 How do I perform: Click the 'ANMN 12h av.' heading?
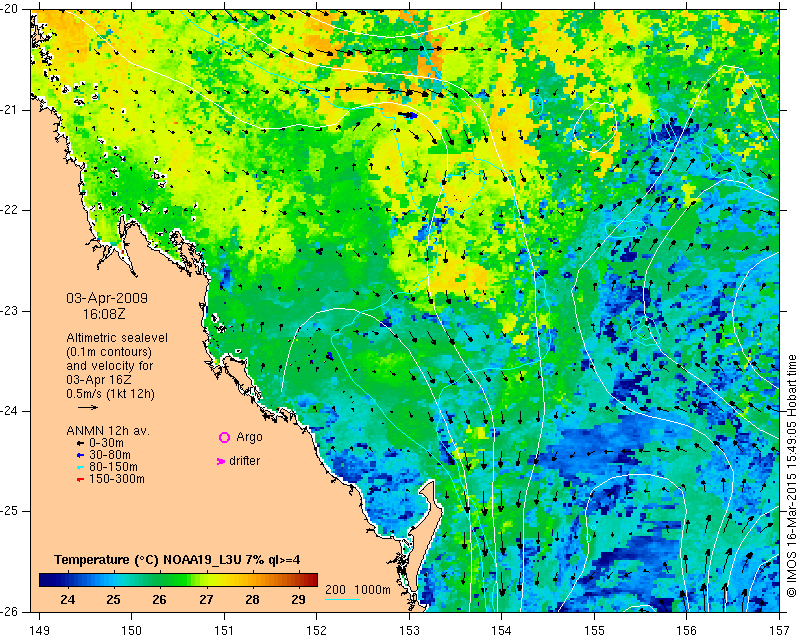click(x=108, y=431)
